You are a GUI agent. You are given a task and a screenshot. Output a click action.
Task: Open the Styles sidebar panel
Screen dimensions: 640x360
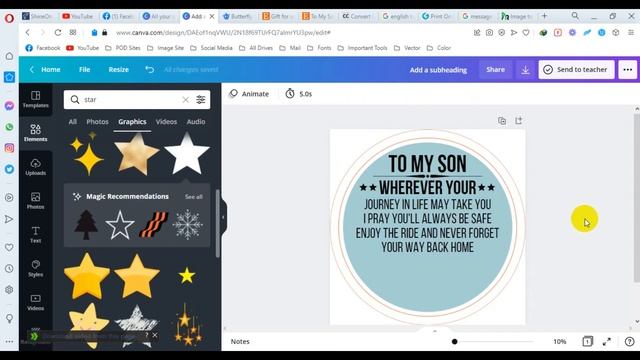pos(36,269)
